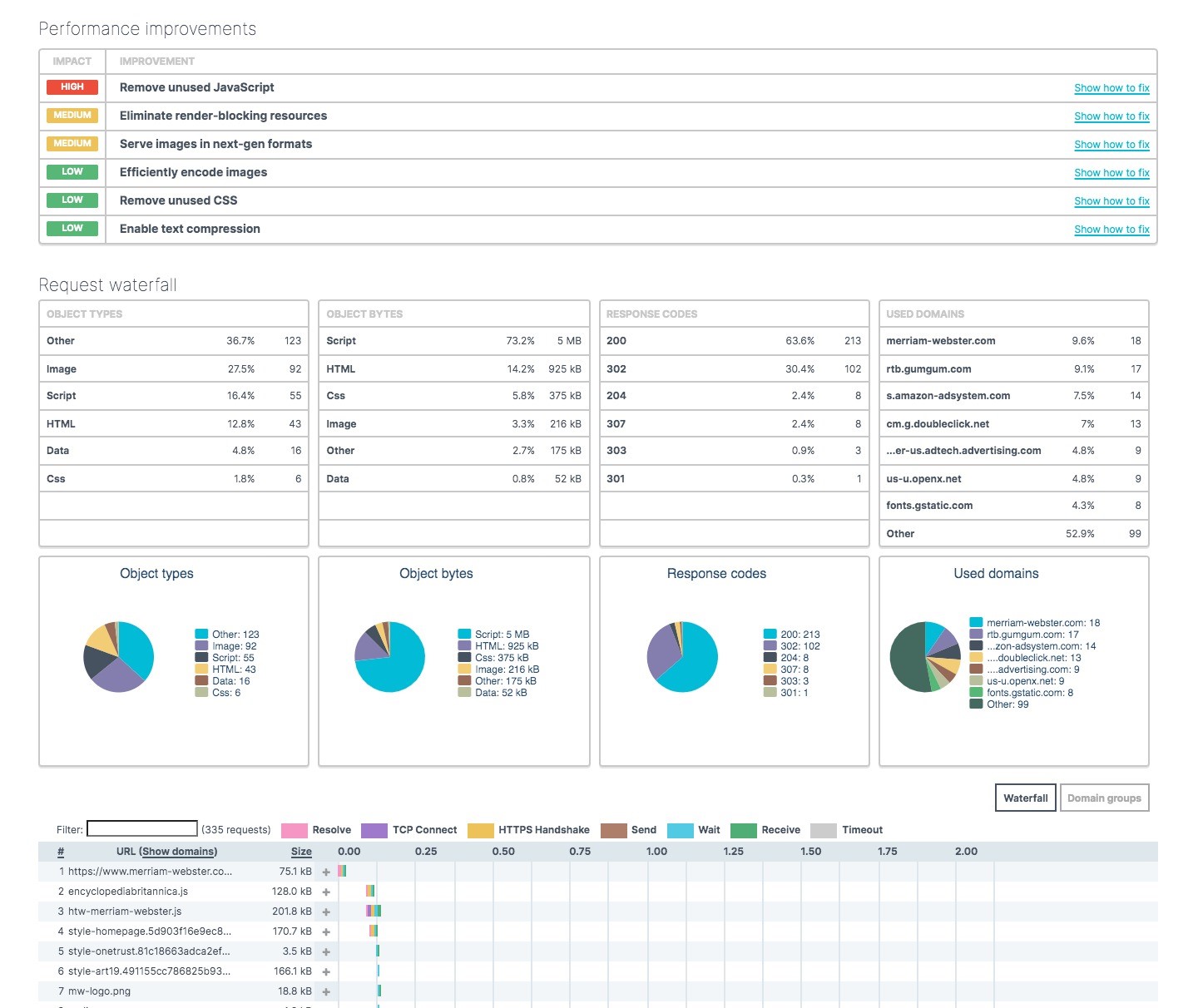The image size is (1198, 1008).
Task: Click the HIGH impact badge
Action: [72, 86]
